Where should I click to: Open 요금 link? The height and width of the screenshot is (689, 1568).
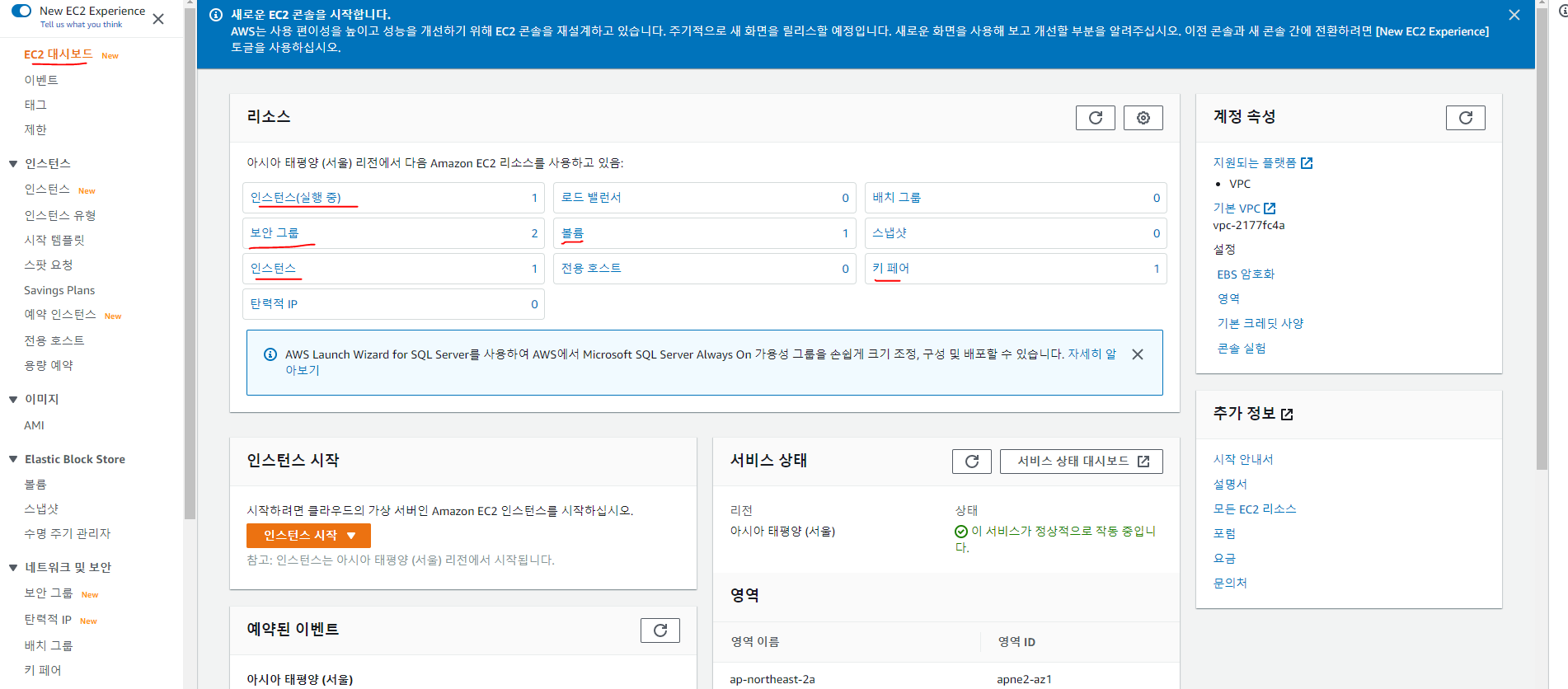1224,559
